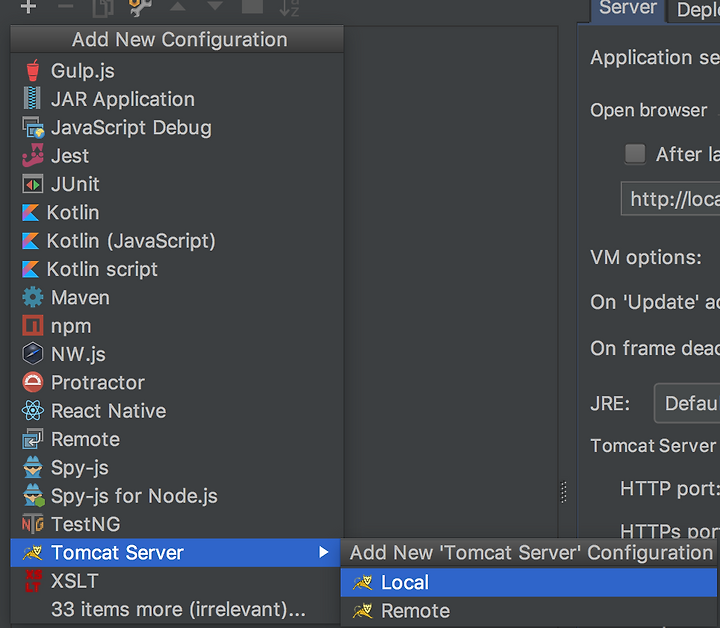Viewport: 720px width, 628px height.
Task: Click the copy configuration toolbar icon
Action: click(103, 7)
